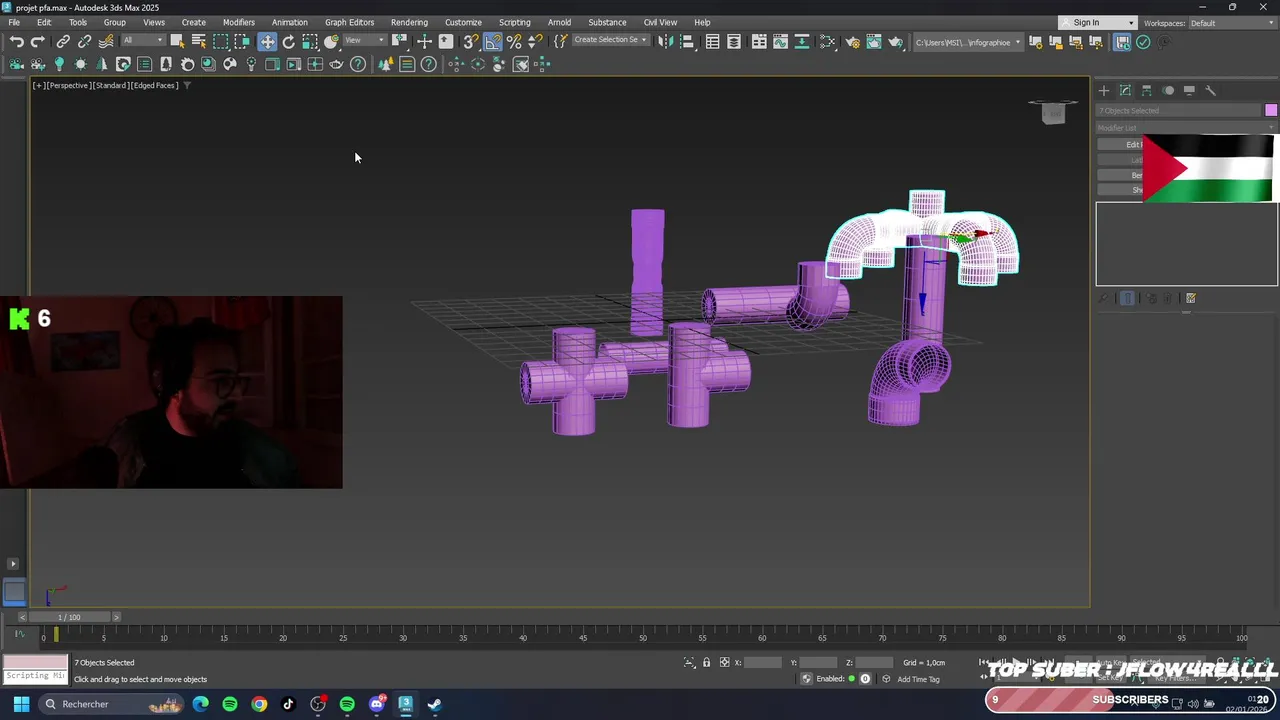The height and width of the screenshot is (720, 1280).
Task: Open the Graph Editors menu
Action: (349, 22)
